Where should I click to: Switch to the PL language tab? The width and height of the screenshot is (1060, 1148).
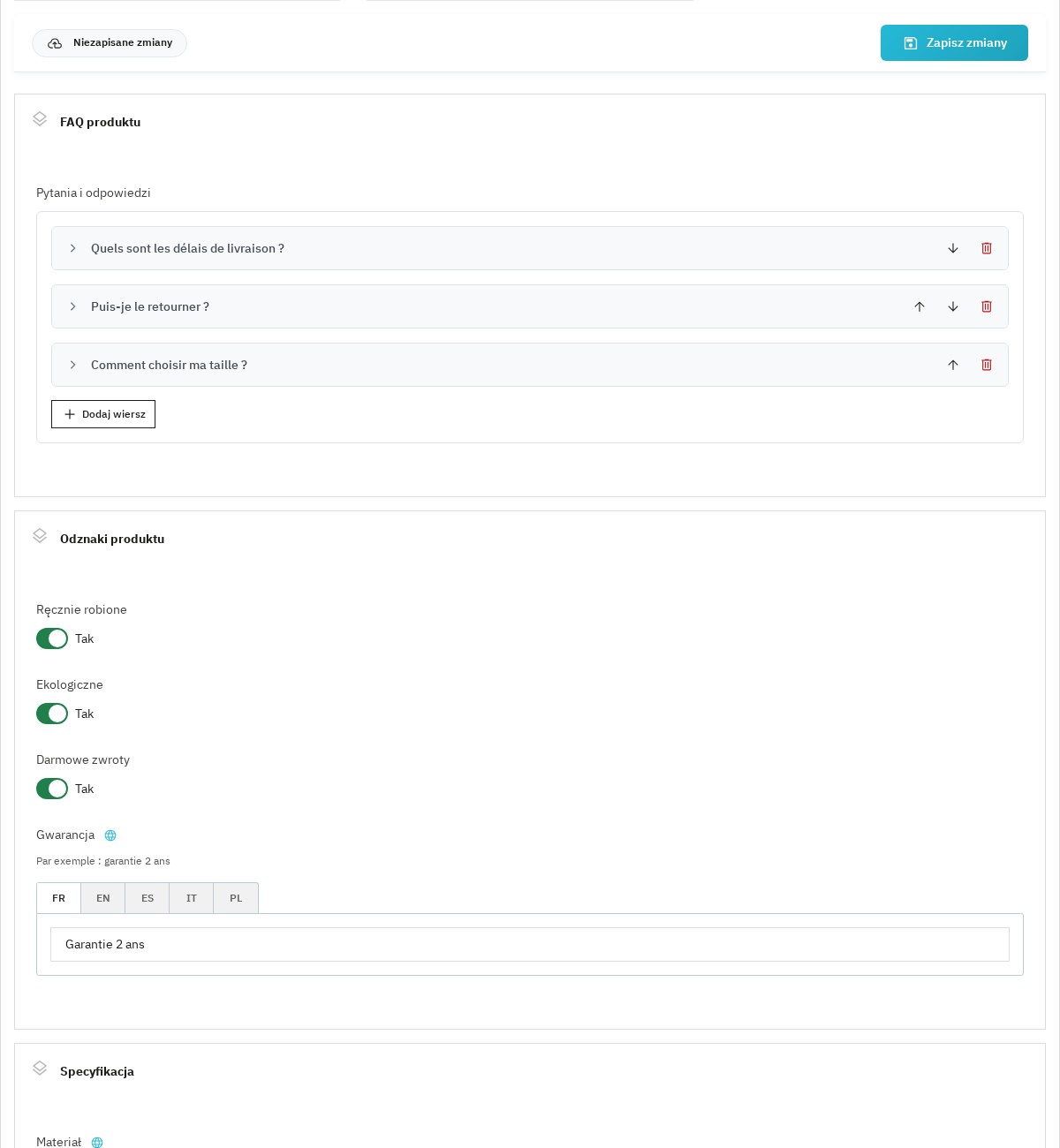click(236, 898)
